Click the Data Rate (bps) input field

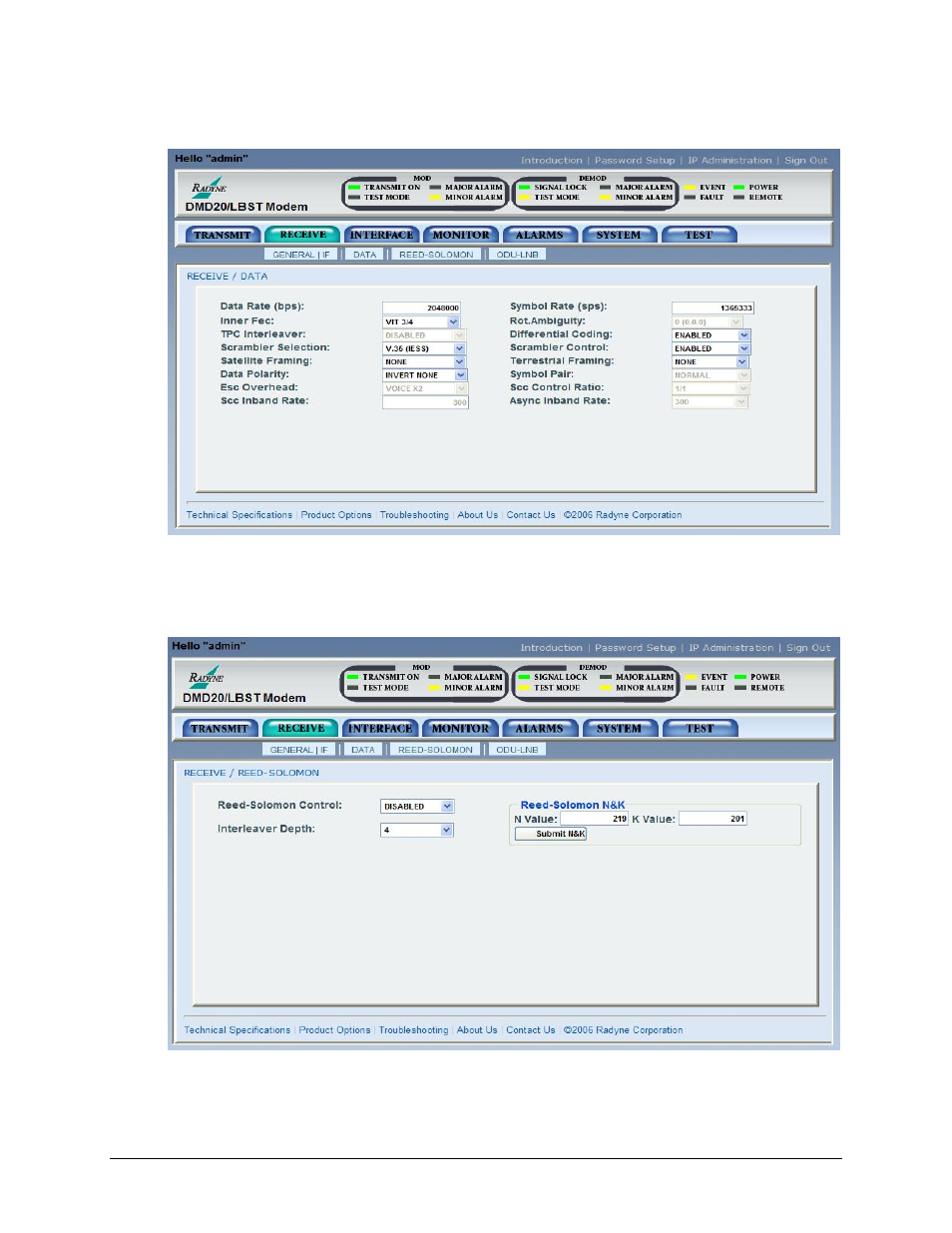coord(421,308)
